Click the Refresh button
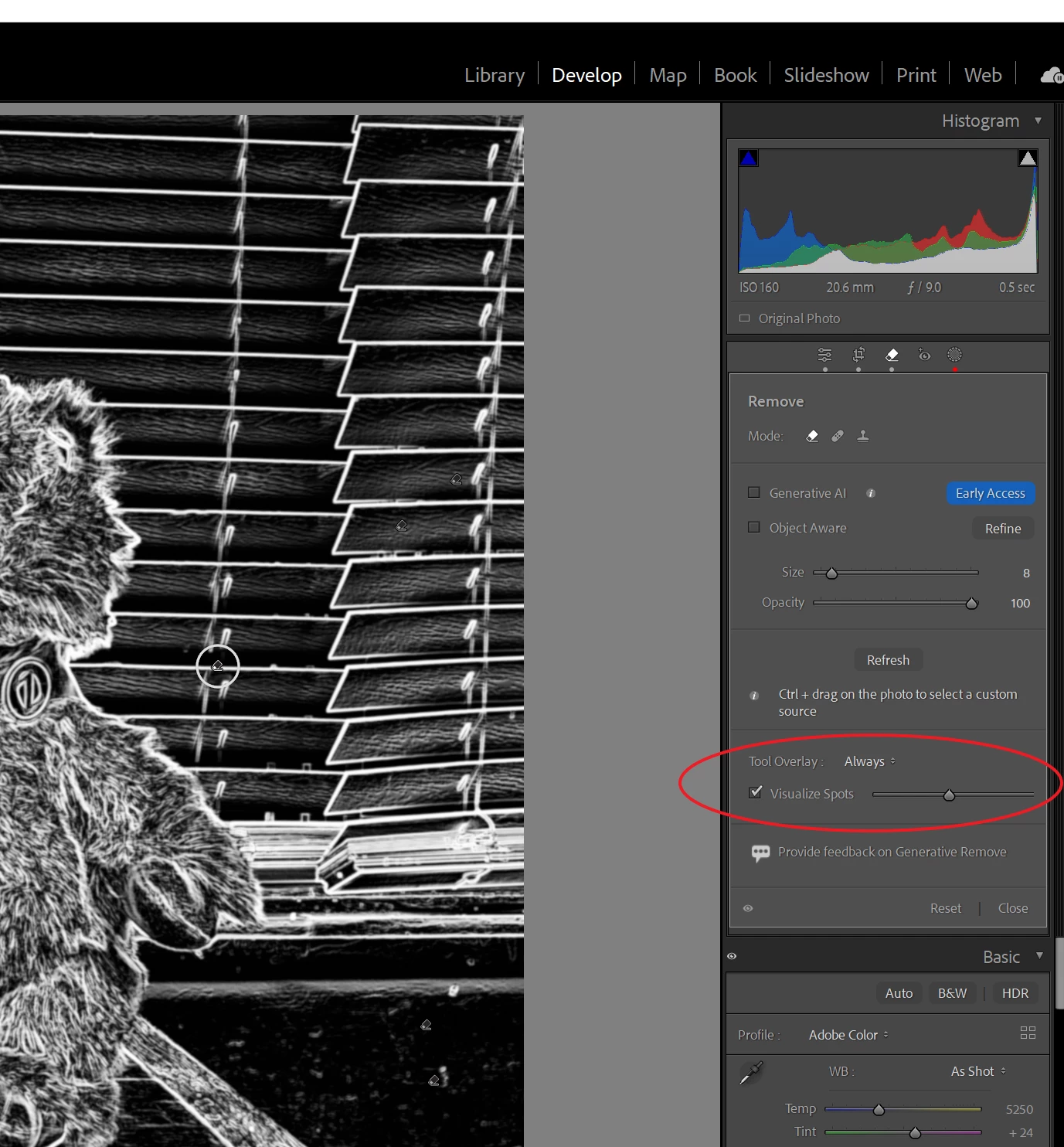The height and width of the screenshot is (1147, 1064). click(888, 660)
